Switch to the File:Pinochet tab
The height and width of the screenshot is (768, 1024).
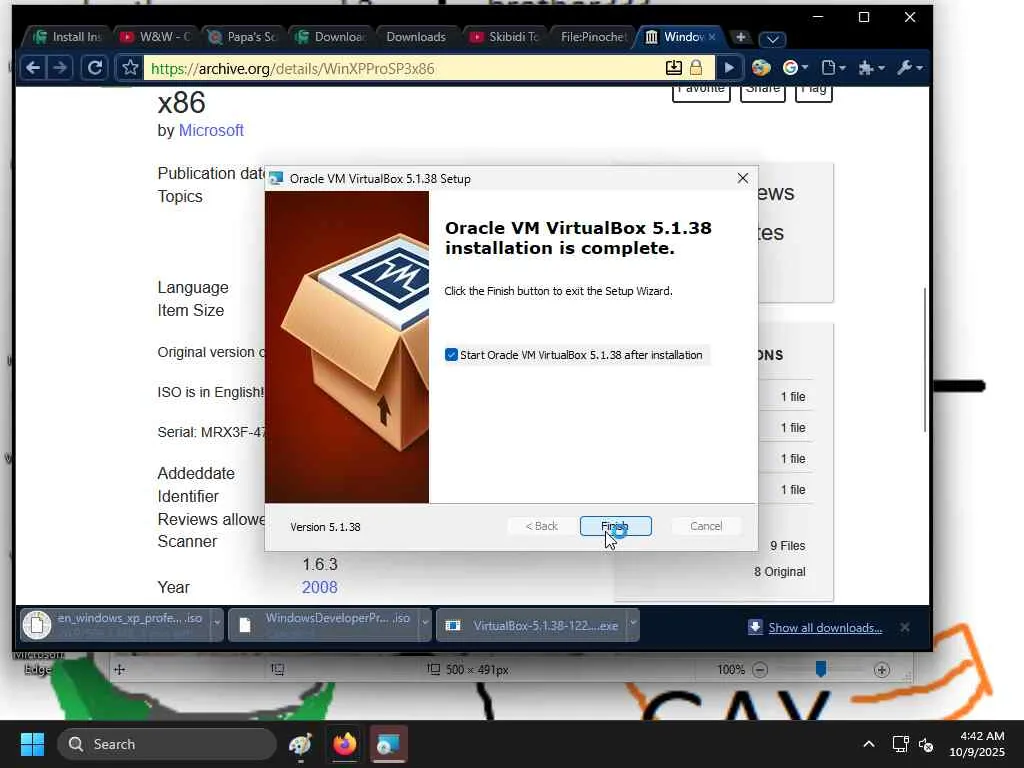coord(593,37)
